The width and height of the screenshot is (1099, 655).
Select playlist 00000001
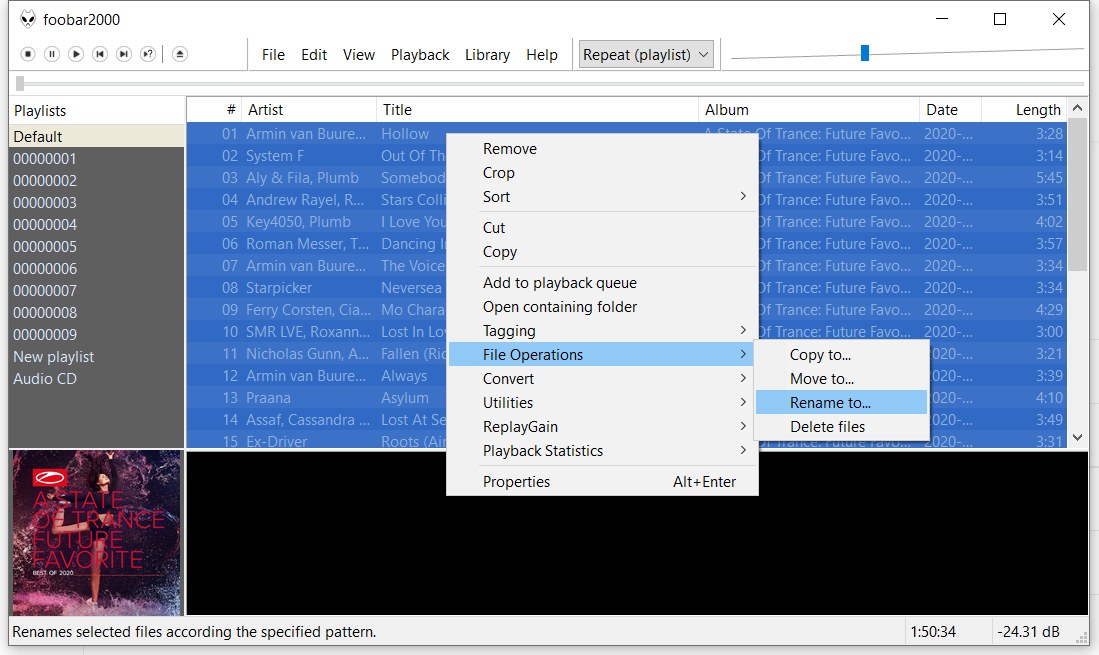(x=96, y=158)
